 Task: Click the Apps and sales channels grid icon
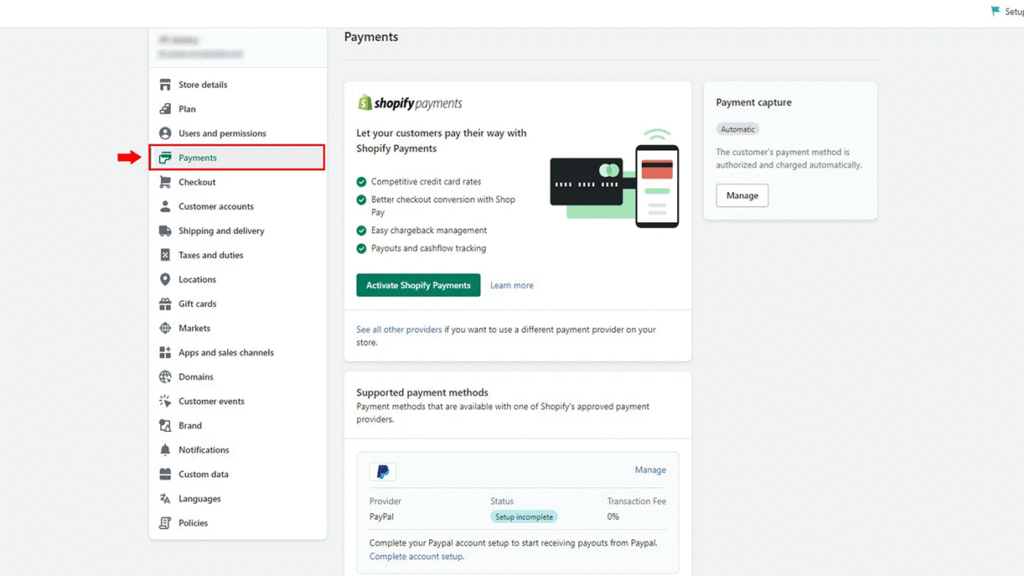pyautogui.click(x=165, y=353)
